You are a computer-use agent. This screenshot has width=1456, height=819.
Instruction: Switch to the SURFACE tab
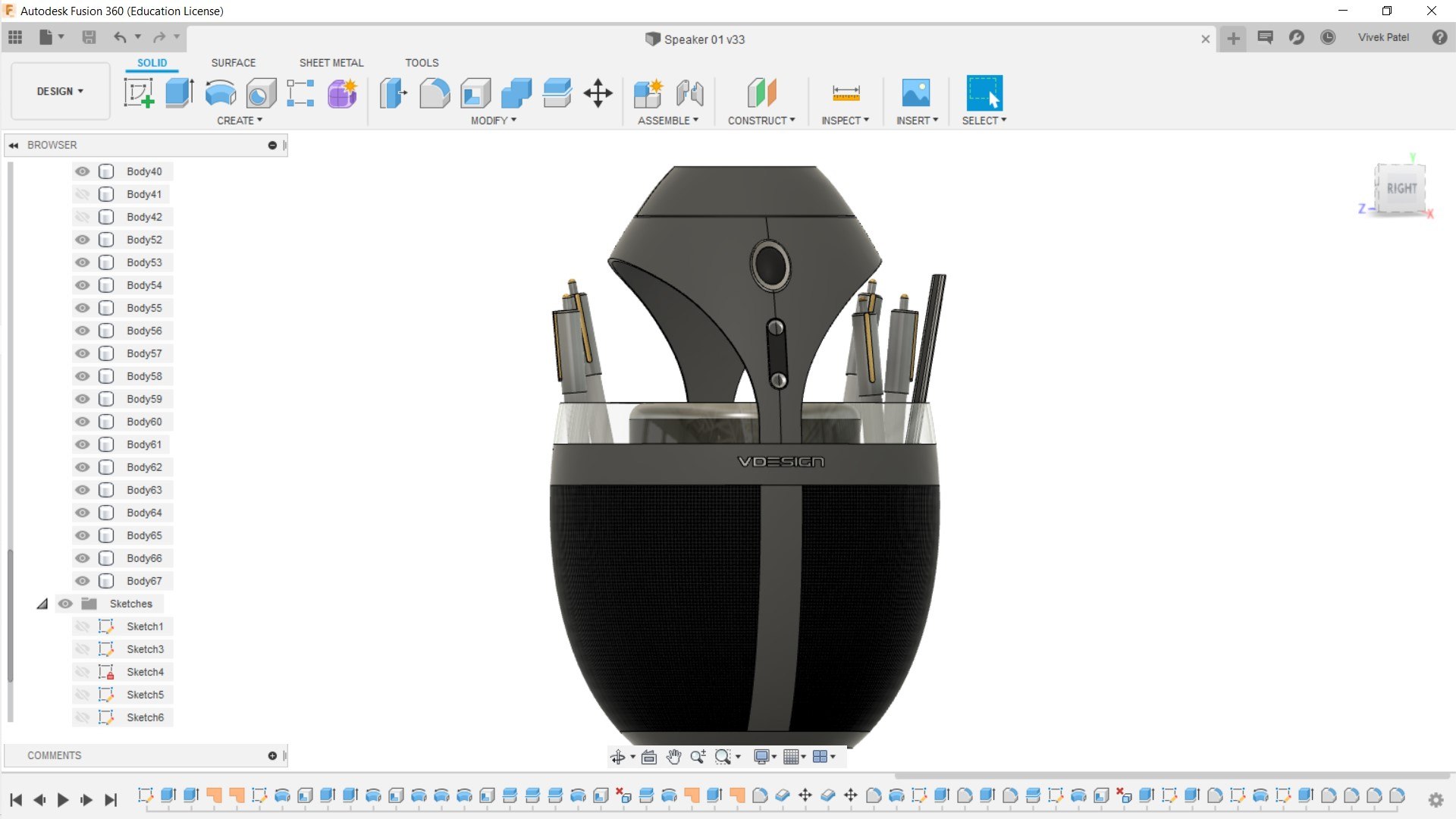point(233,63)
